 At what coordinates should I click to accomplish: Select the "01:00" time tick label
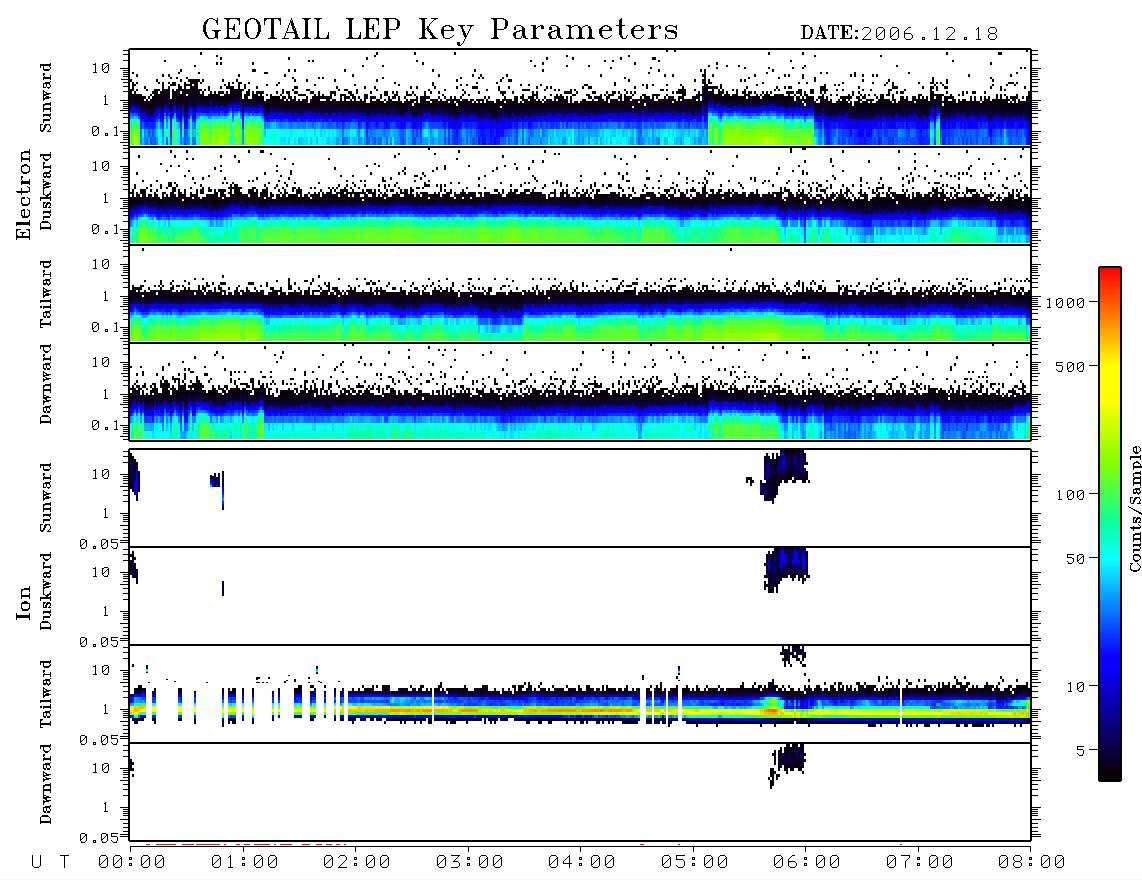pyautogui.click(x=245, y=863)
